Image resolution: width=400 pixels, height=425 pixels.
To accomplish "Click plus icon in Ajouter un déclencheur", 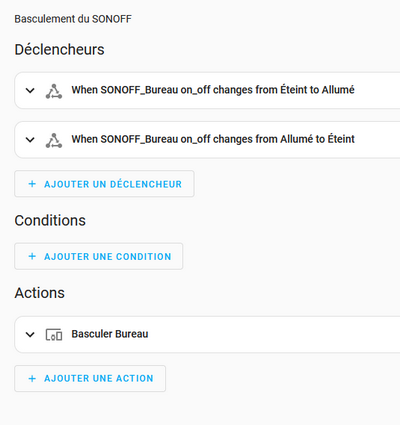I will click(x=32, y=184).
